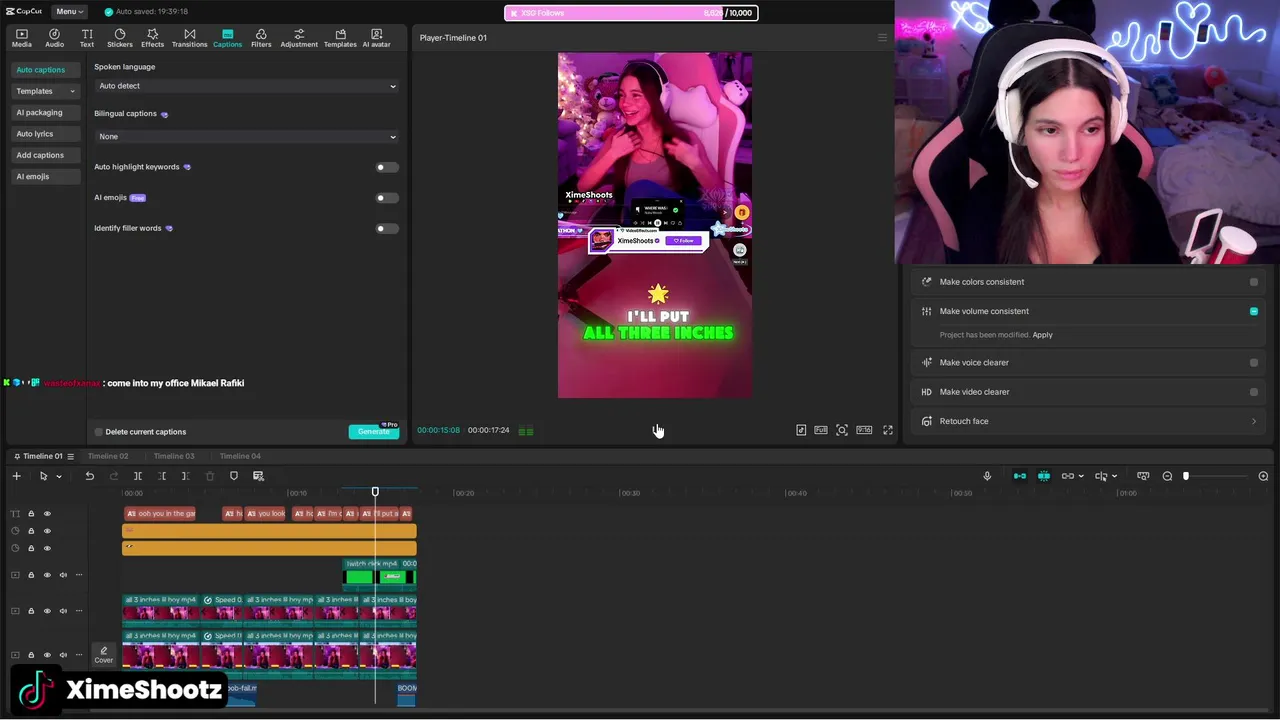
Task: Uncheck Make volume consistent box
Action: pyautogui.click(x=1254, y=311)
